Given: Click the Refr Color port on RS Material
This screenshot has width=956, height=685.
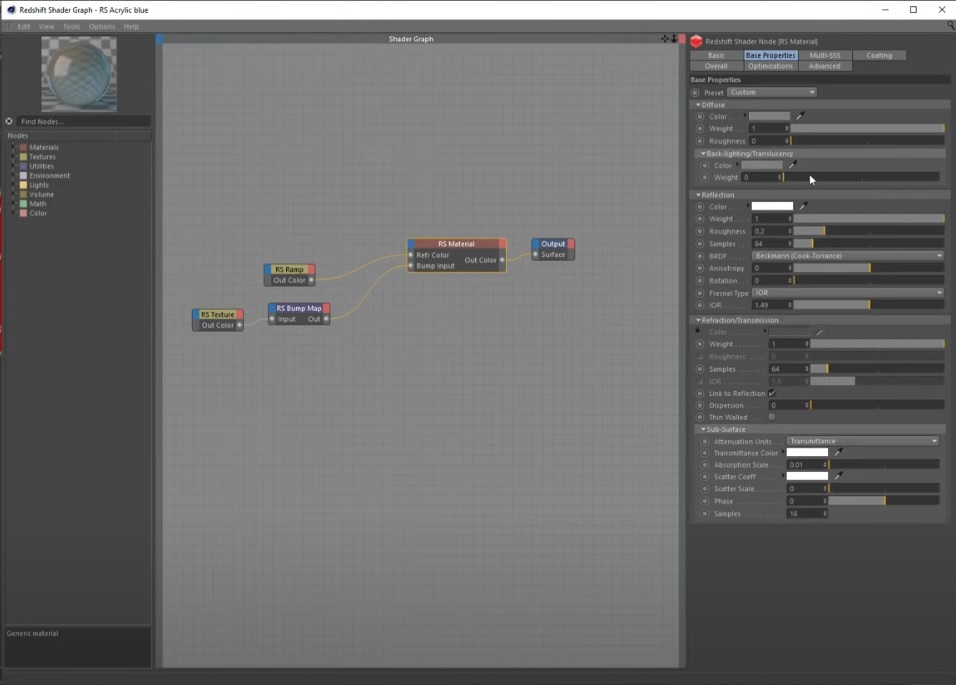Looking at the screenshot, I should click(x=411, y=255).
